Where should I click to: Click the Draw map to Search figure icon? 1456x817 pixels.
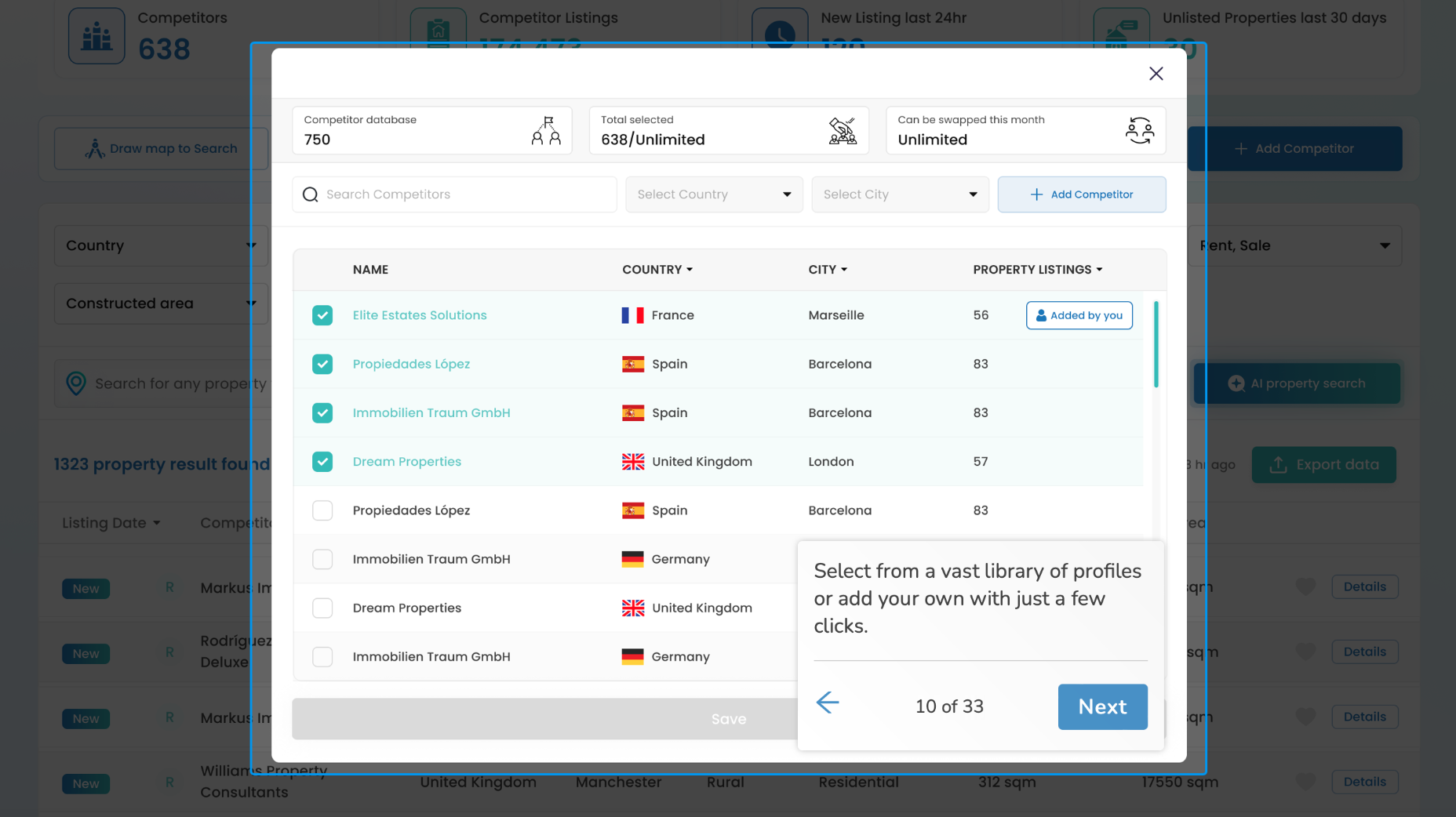tap(95, 148)
